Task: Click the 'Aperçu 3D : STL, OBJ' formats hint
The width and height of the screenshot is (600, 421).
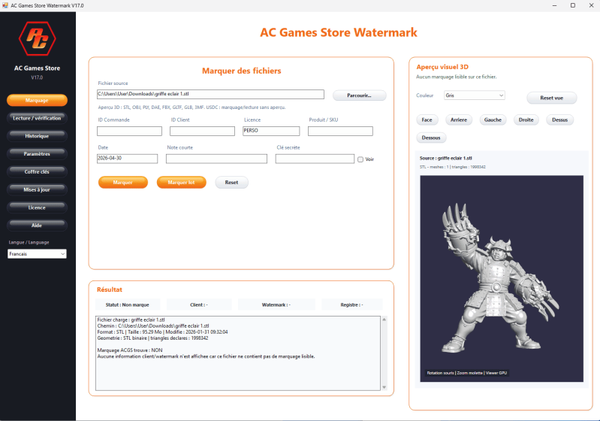Action: coord(192,108)
